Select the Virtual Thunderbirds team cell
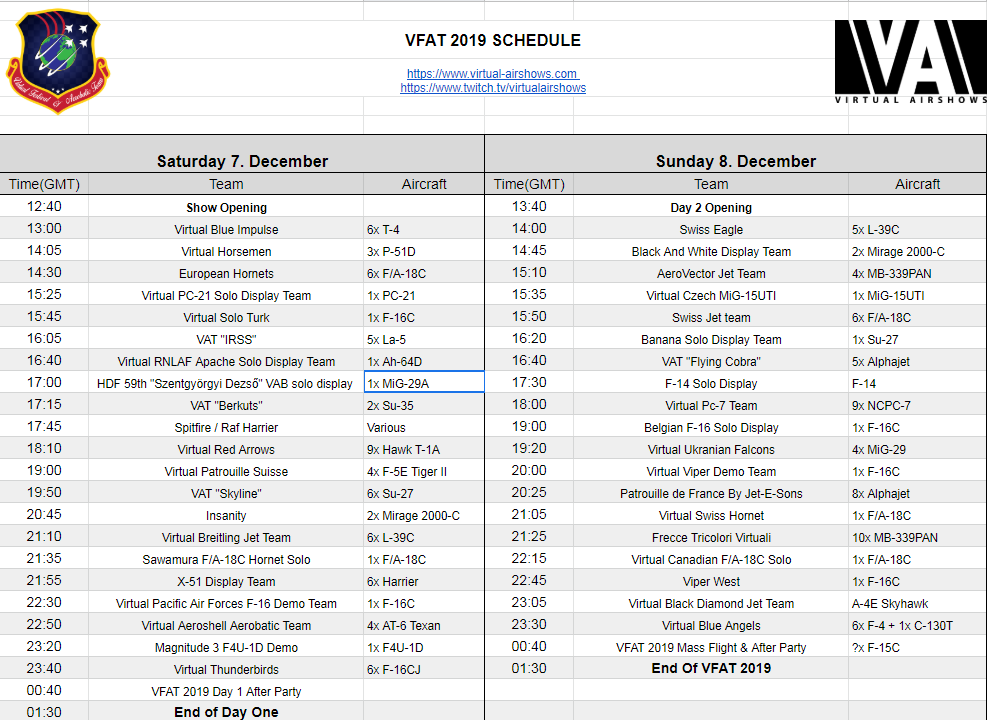 (226, 670)
